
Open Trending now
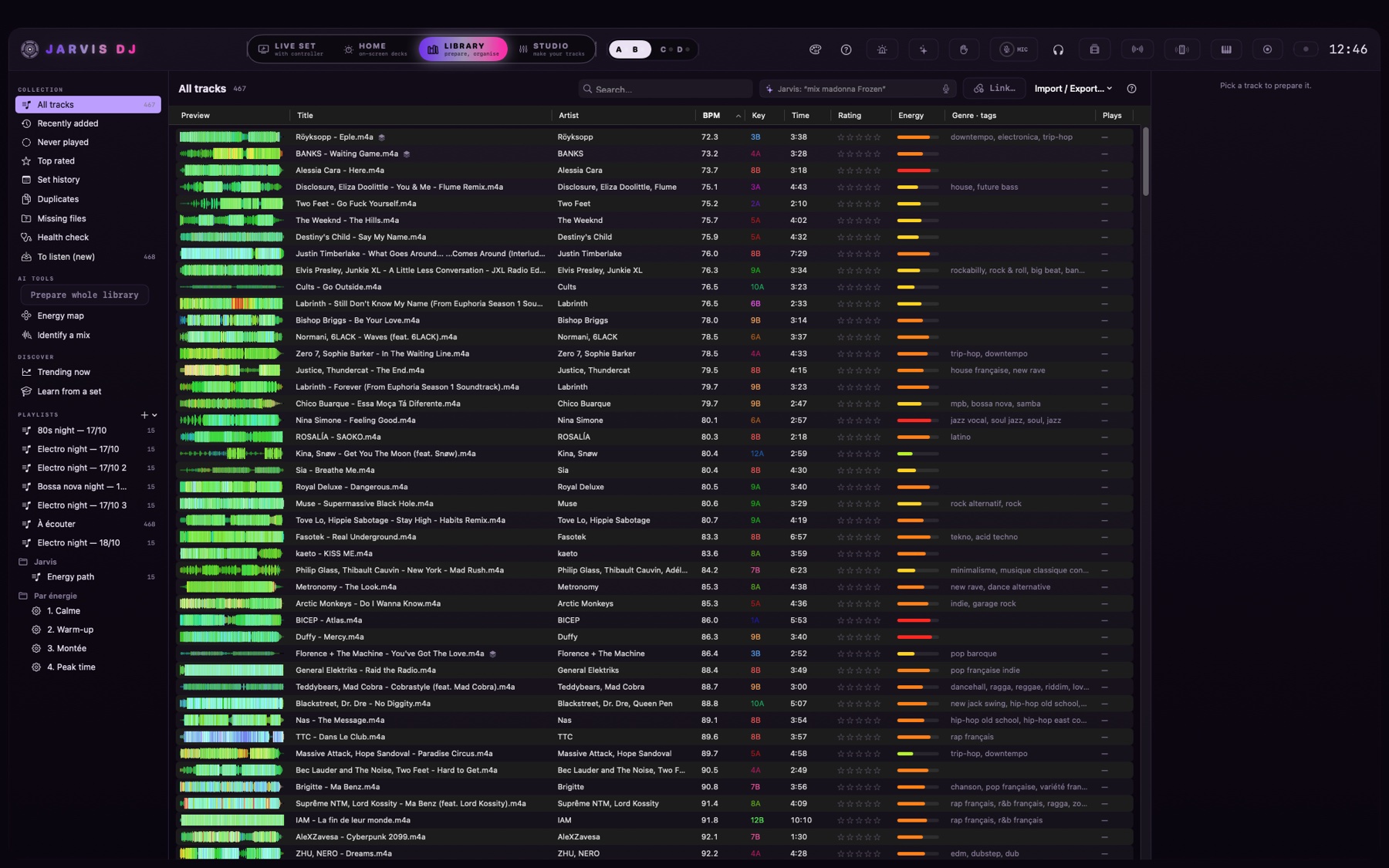pyautogui.click(x=88, y=372)
